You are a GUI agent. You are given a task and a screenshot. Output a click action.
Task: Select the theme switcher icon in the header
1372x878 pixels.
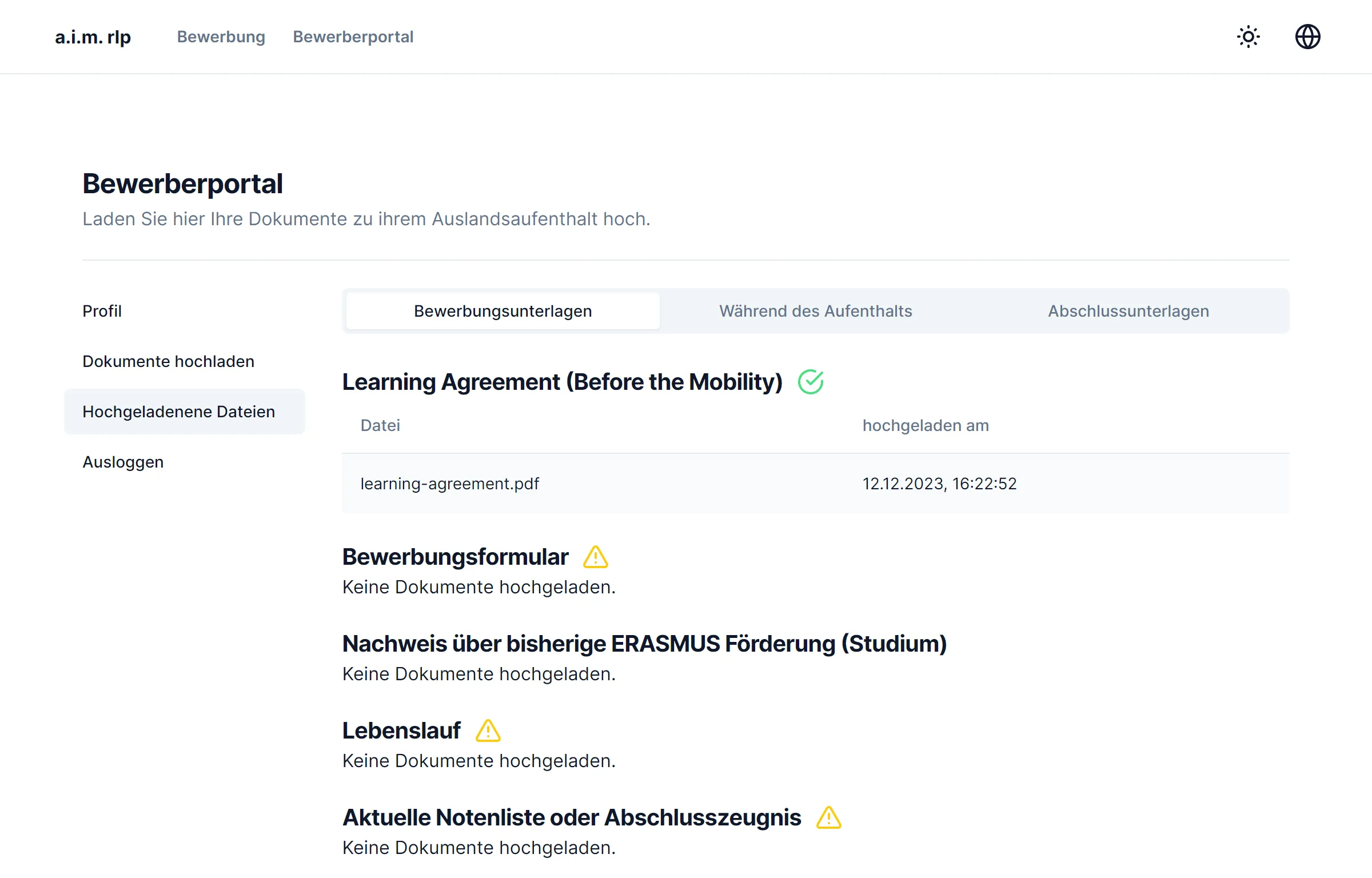coord(1248,37)
